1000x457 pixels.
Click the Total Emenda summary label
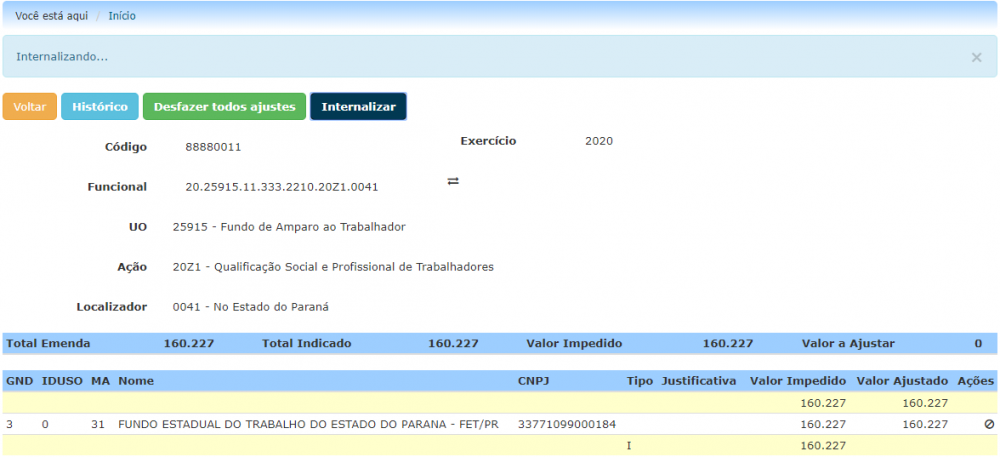tap(48, 344)
